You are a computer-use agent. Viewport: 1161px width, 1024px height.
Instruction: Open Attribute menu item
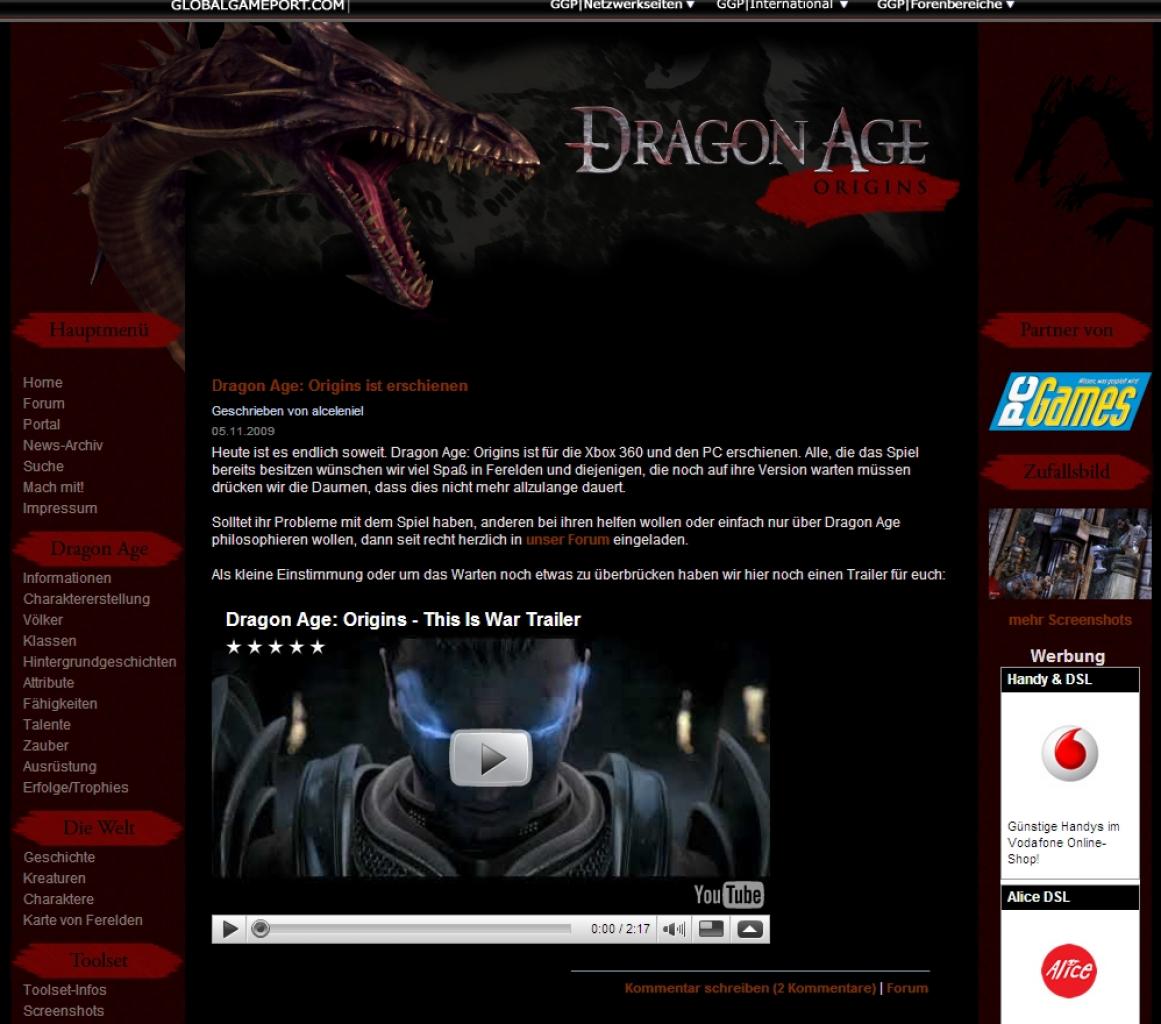pos(48,683)
